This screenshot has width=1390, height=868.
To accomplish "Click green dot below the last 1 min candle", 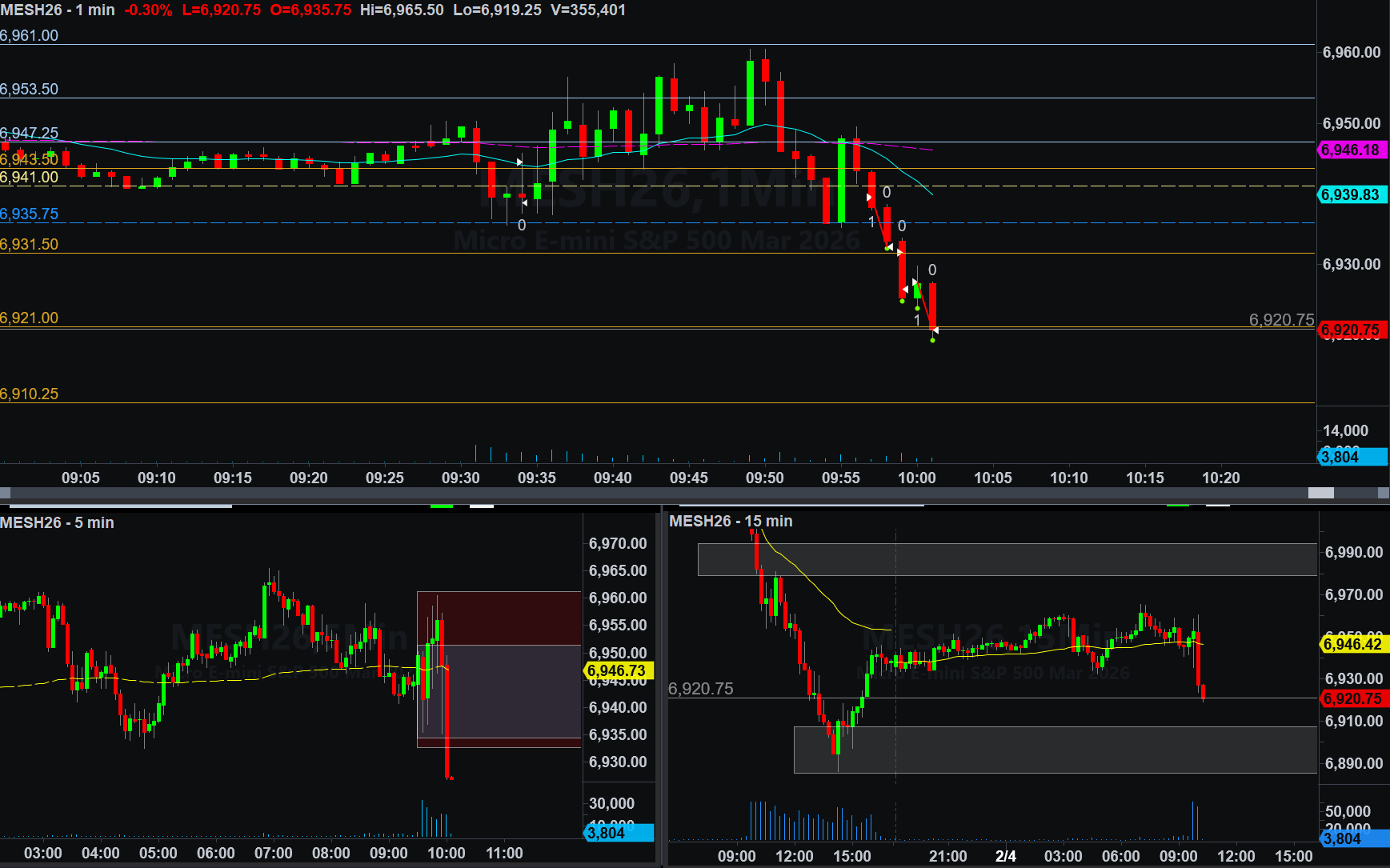I will tap(932, 341).
